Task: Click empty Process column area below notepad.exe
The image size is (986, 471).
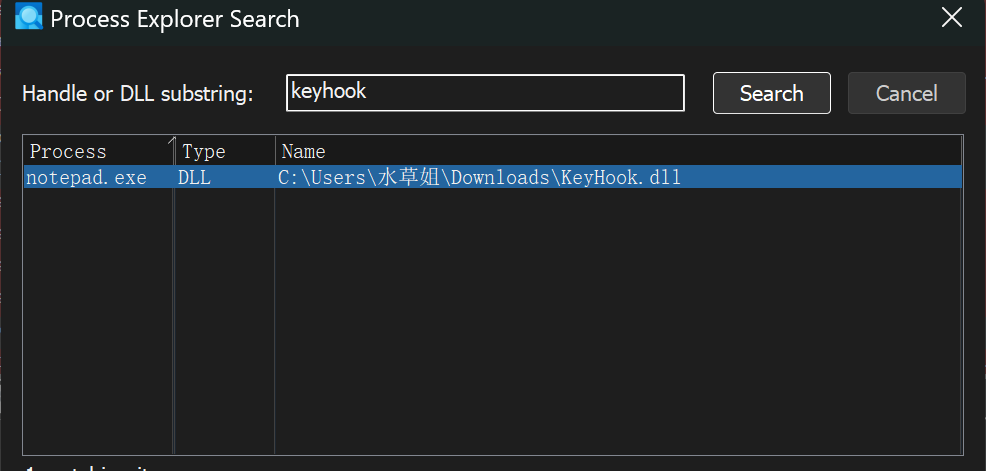Action: pos(98,321)
